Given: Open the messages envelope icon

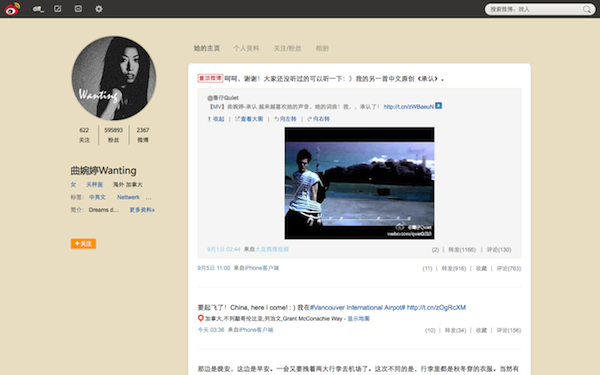Looking at the screenshot, I should click(x=78, y=8).
